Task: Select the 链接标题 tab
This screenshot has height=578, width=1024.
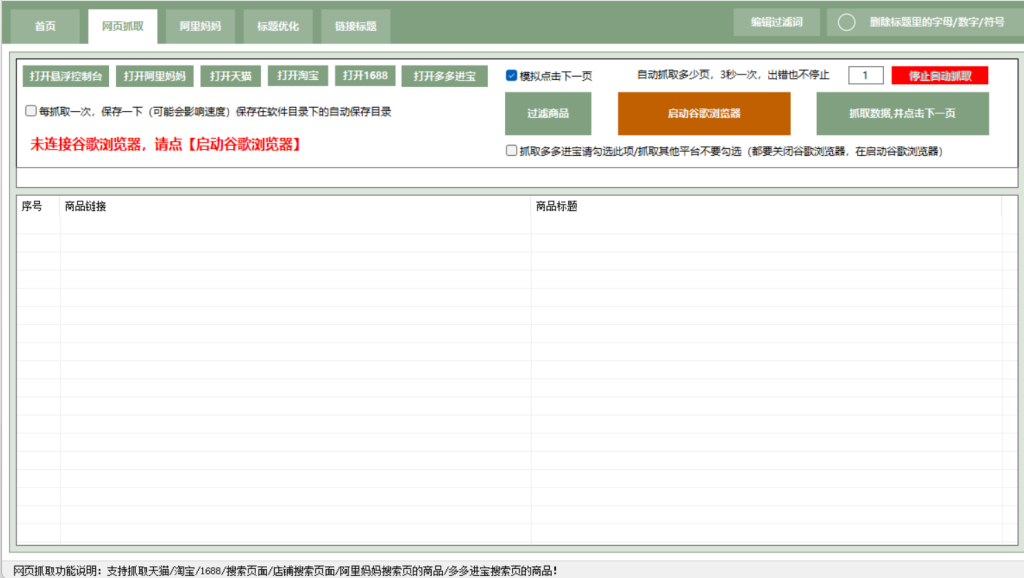Action: pos(355,26)
